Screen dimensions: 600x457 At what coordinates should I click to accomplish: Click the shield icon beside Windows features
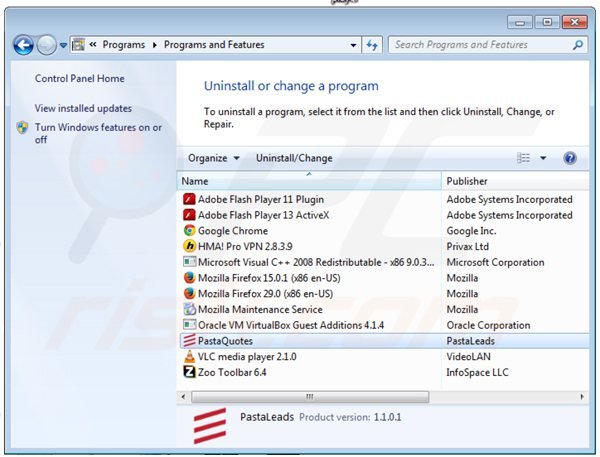(x=23, y=127)
